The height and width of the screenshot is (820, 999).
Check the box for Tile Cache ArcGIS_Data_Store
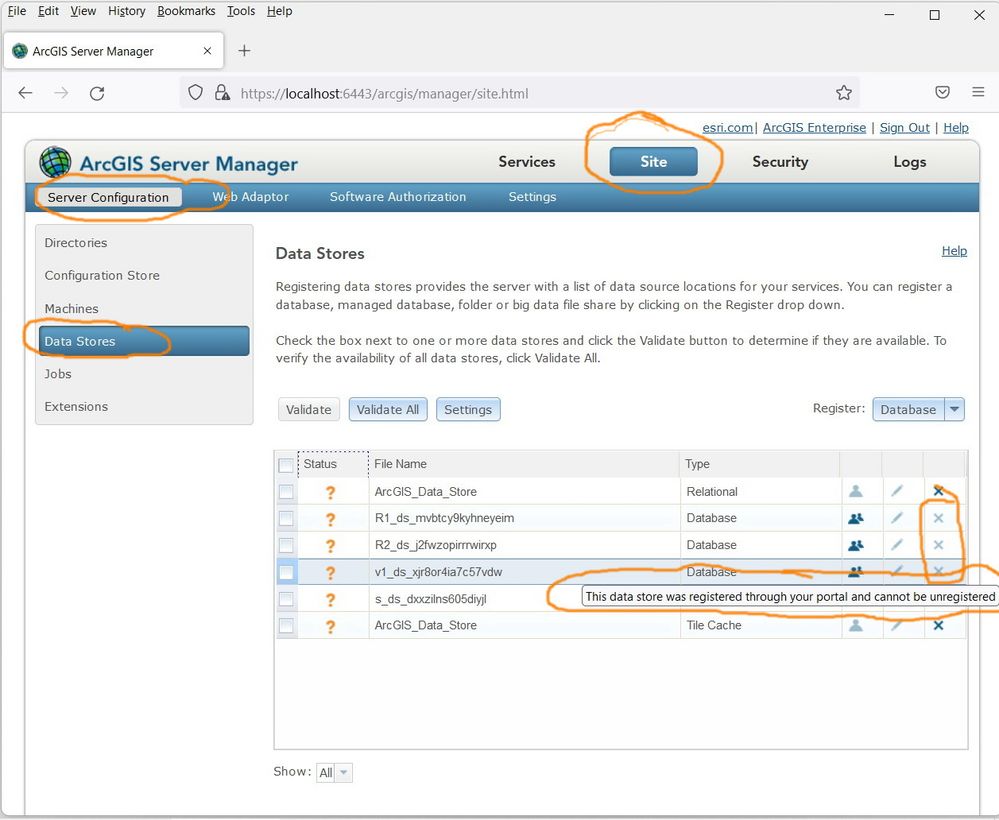tap(286, 626)
